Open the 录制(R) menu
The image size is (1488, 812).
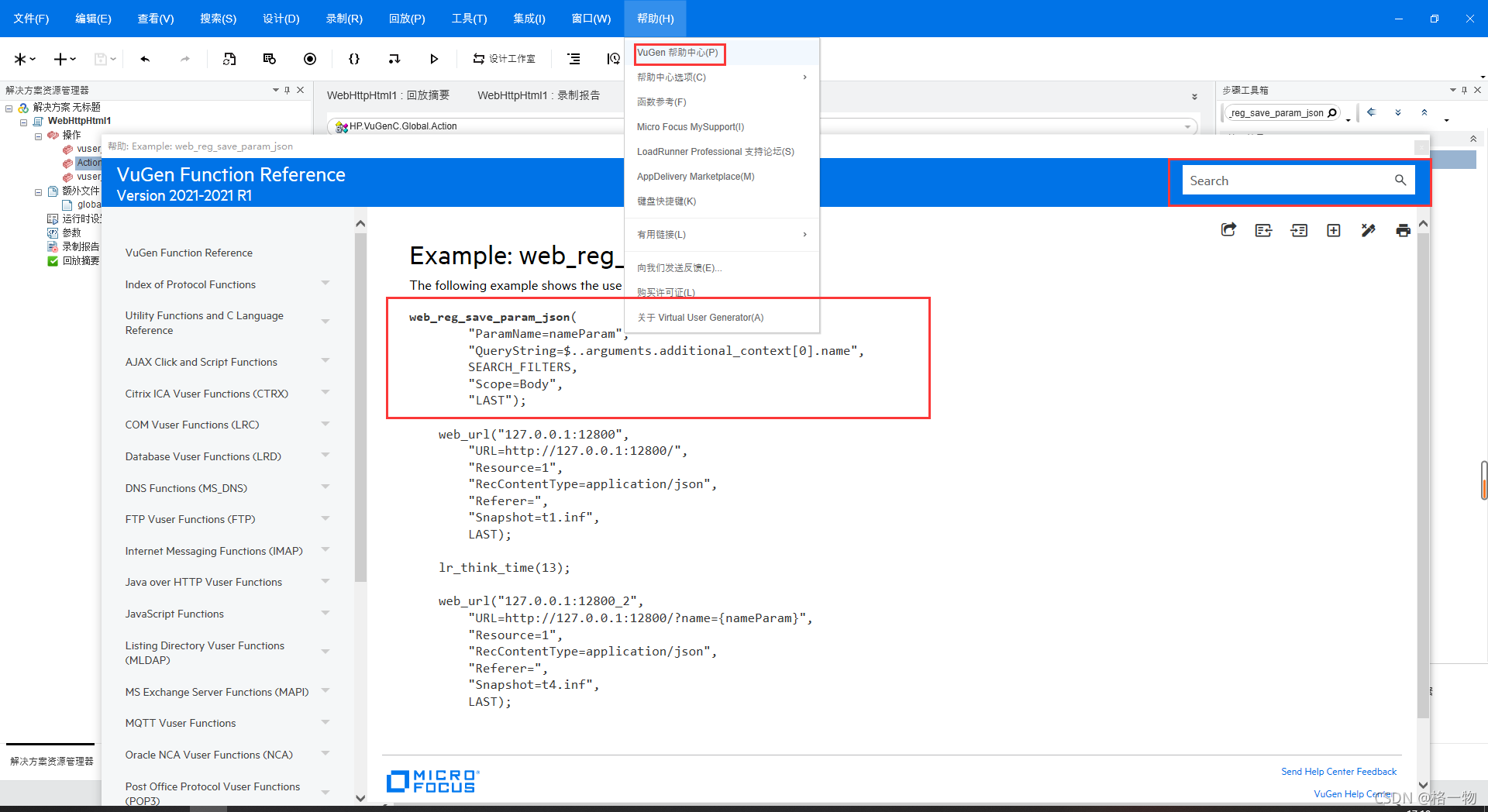click(x=344, y=19)
